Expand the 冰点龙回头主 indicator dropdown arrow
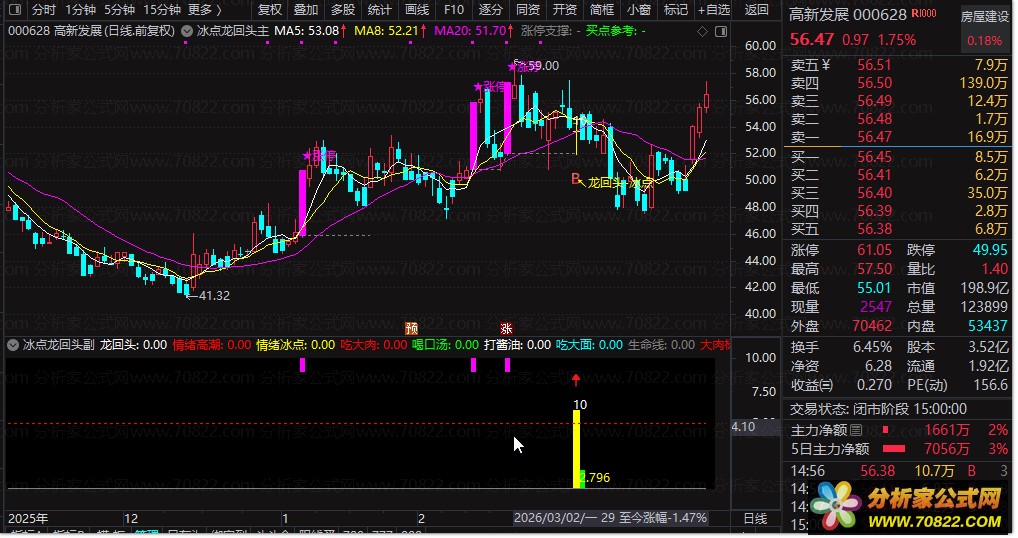The width and height of the screenshot is (1018, 538). pyautogui.click(x=186, y=31)
